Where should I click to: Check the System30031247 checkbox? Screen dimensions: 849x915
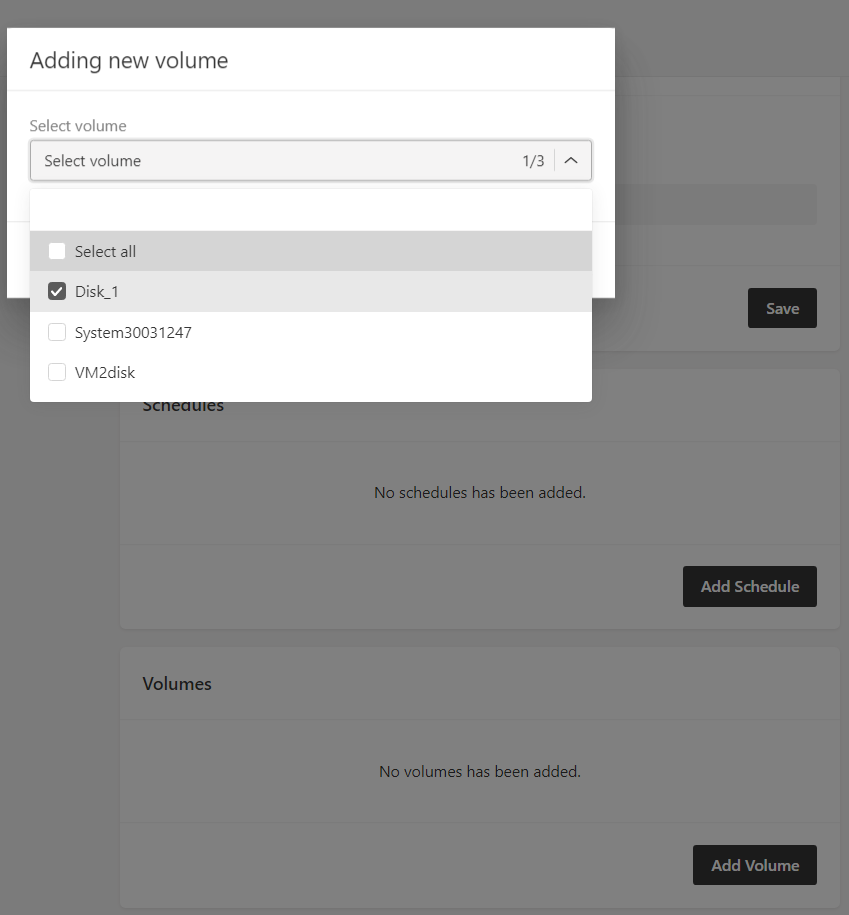point(57,332)
